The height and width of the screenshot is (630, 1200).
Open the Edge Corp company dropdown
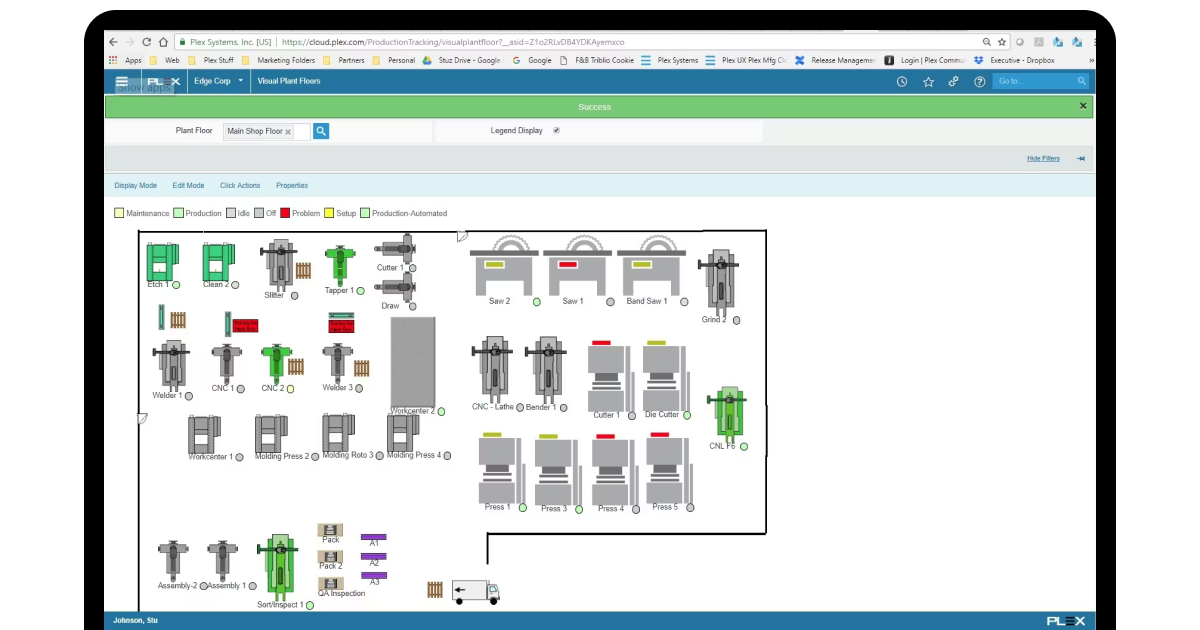(x=219, y=81)
